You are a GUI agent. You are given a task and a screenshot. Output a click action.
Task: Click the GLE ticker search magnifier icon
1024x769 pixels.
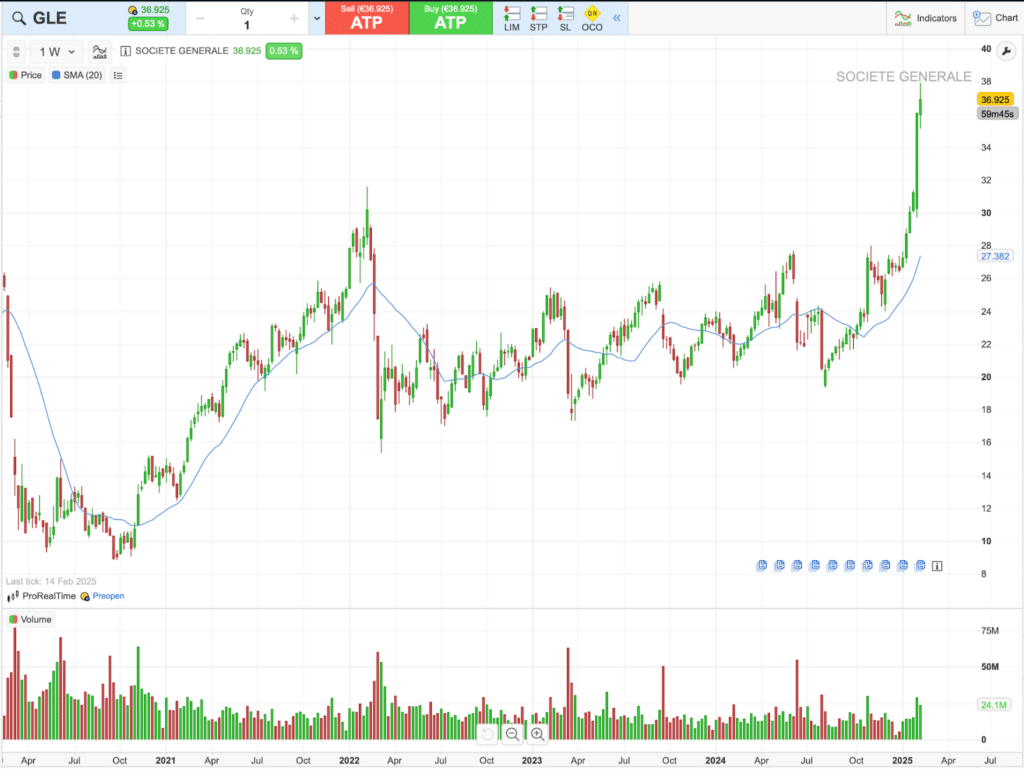[19, 18]
